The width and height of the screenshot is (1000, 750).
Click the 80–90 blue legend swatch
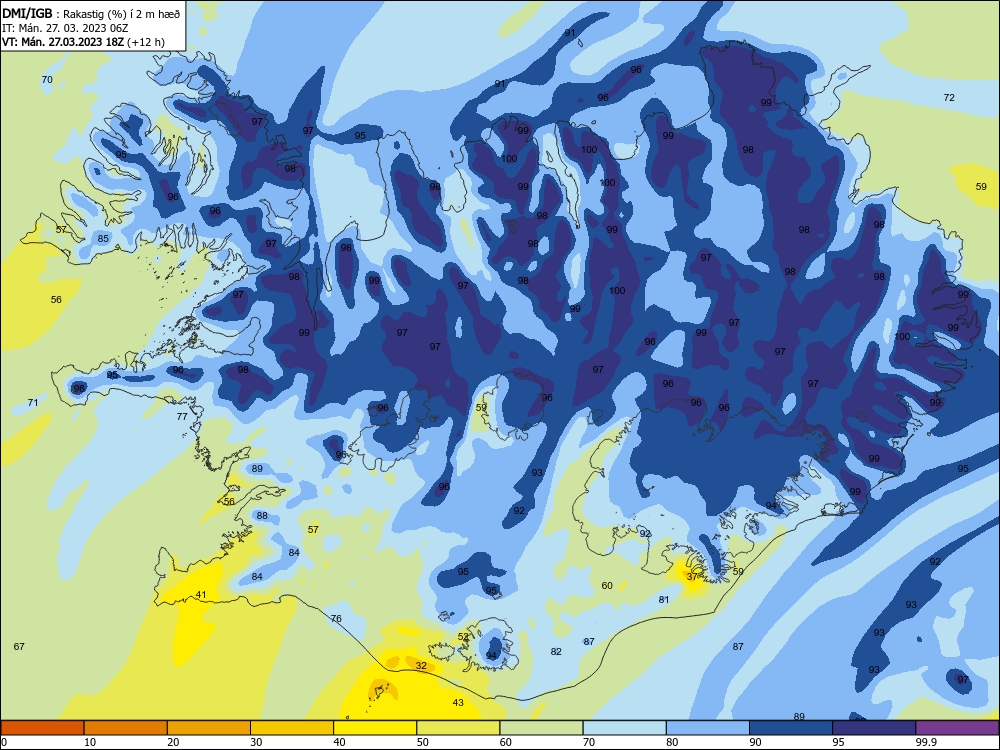[708, 728]
